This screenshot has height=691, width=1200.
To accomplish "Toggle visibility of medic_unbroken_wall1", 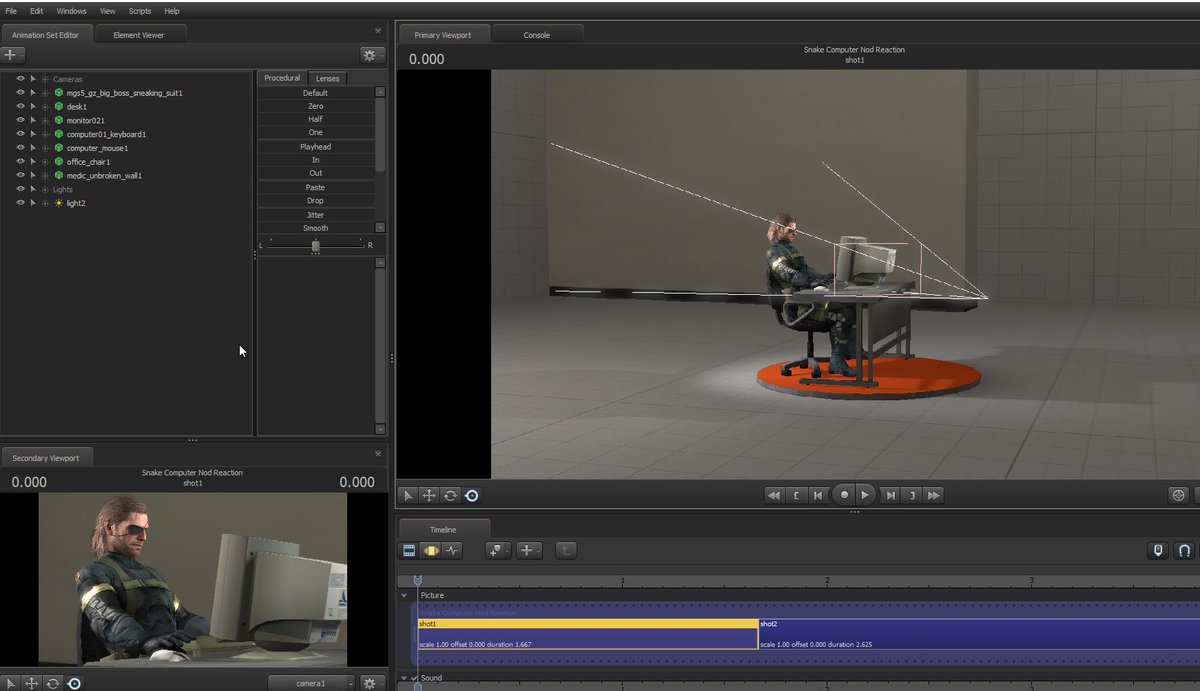I will pyautogui.click(x=20, y=175).
